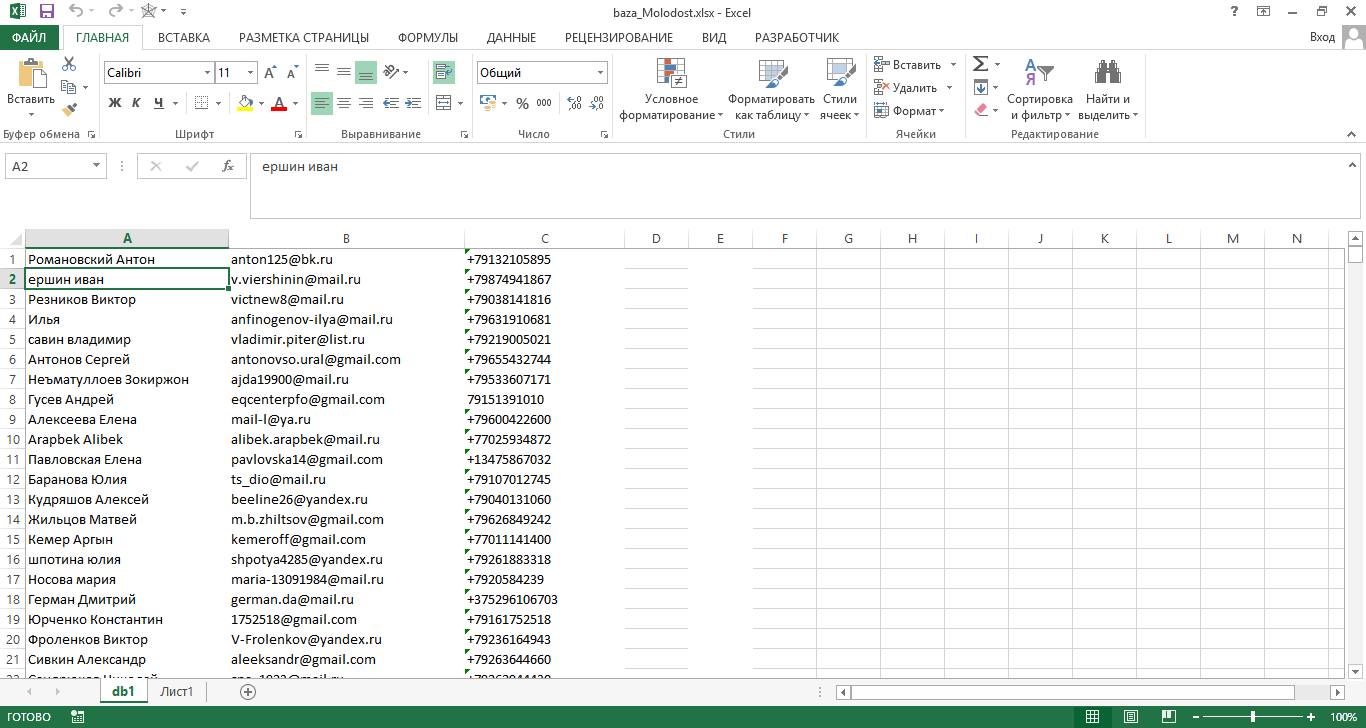This screenshot has width=1366, height=728.
Task: Increase decimal places
Action: point(574,103)
